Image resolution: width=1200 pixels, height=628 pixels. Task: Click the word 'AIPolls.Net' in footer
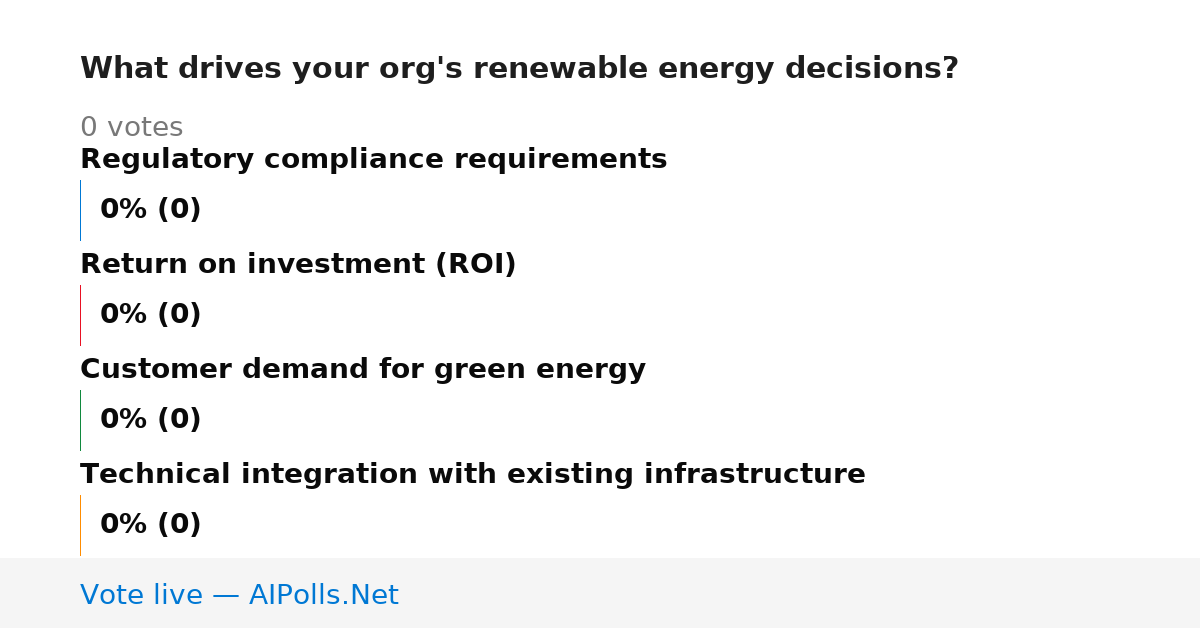click(x=324, y=595)
